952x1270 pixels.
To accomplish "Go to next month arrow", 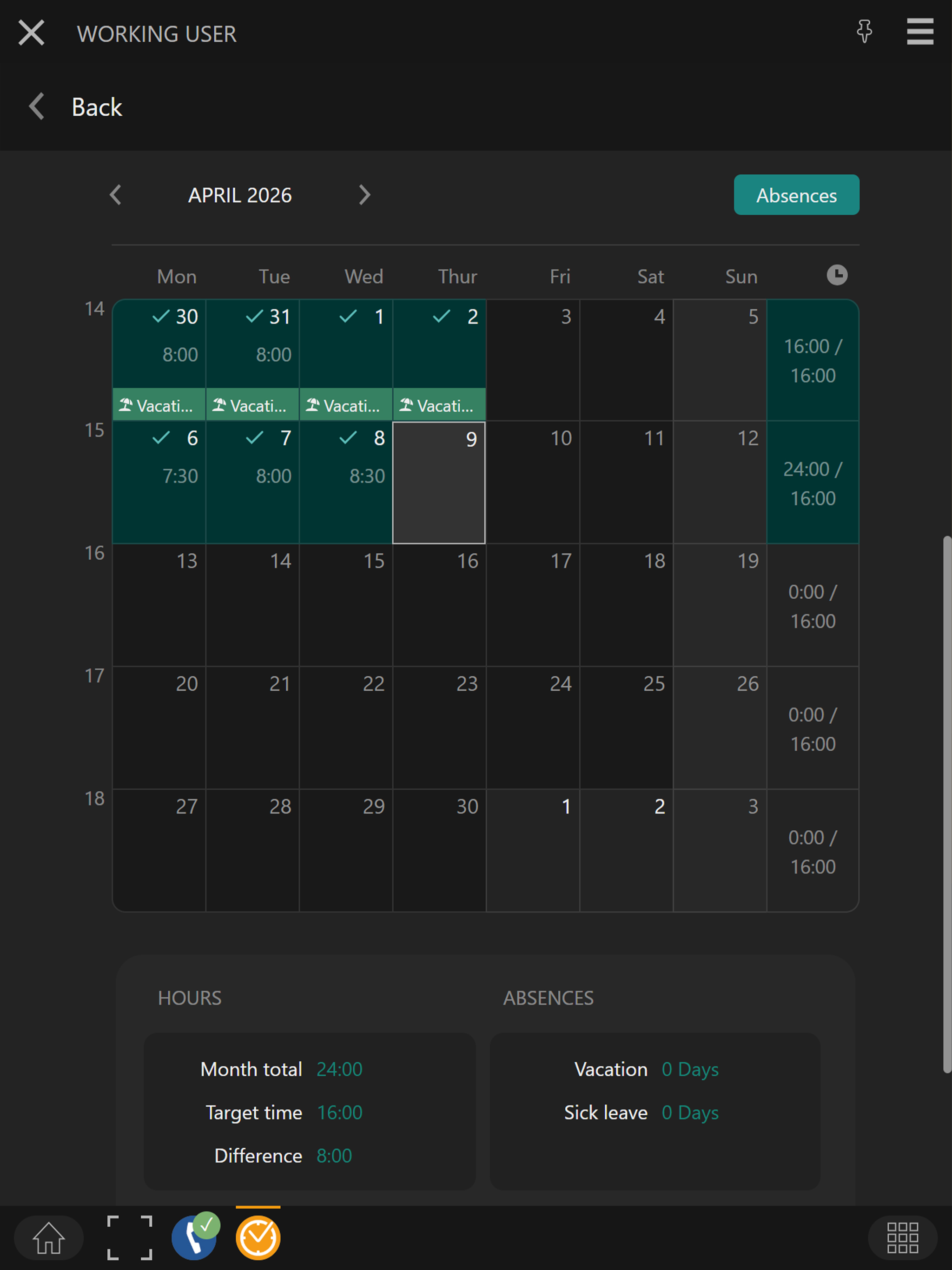I will point(364,195).
